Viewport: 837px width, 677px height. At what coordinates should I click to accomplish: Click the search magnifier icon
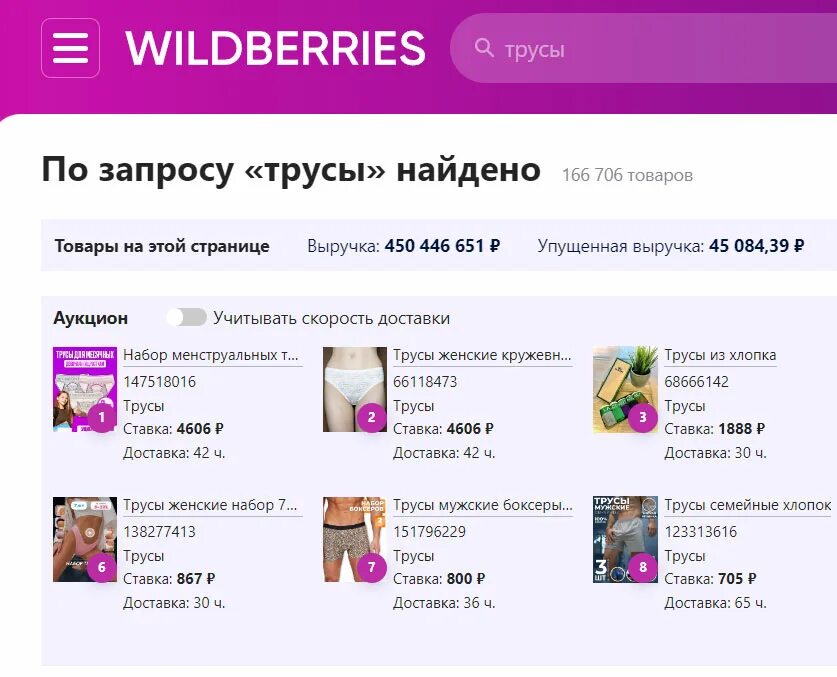(484, 48)
